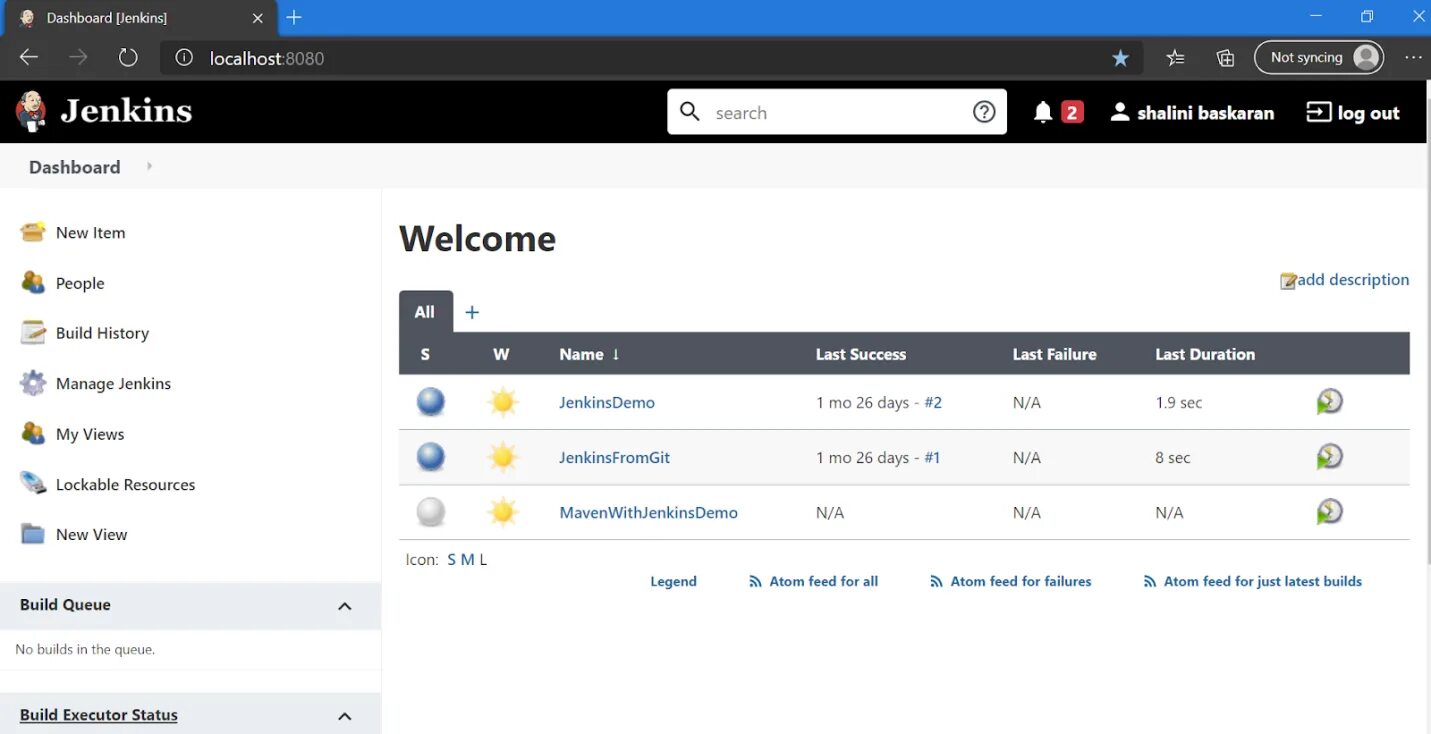Open Atom feed for all
The width and height of the screenshot is (1431, 734).
[x=813, y=581]
